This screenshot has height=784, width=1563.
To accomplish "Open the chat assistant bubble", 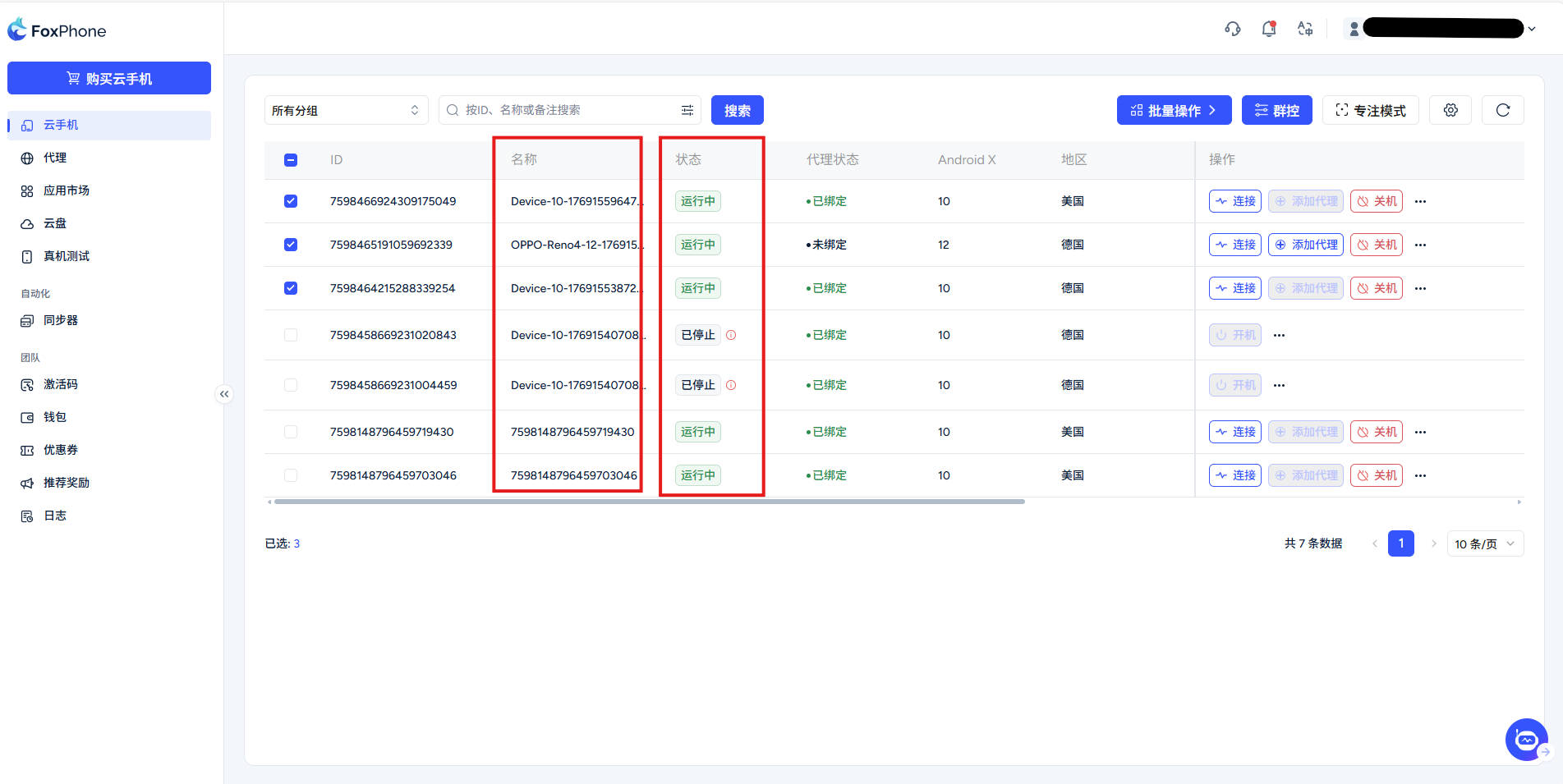I will tap(1526, 740).
